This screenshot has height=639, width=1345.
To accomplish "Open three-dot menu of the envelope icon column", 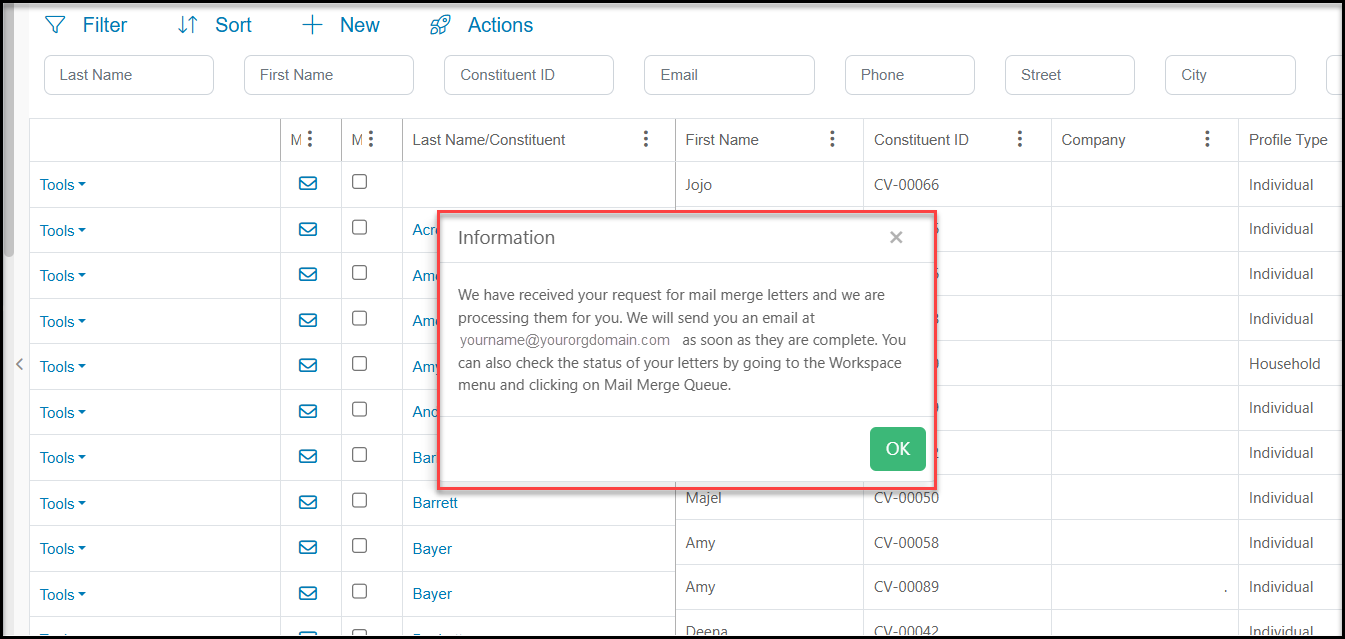I will click(310, 139).
